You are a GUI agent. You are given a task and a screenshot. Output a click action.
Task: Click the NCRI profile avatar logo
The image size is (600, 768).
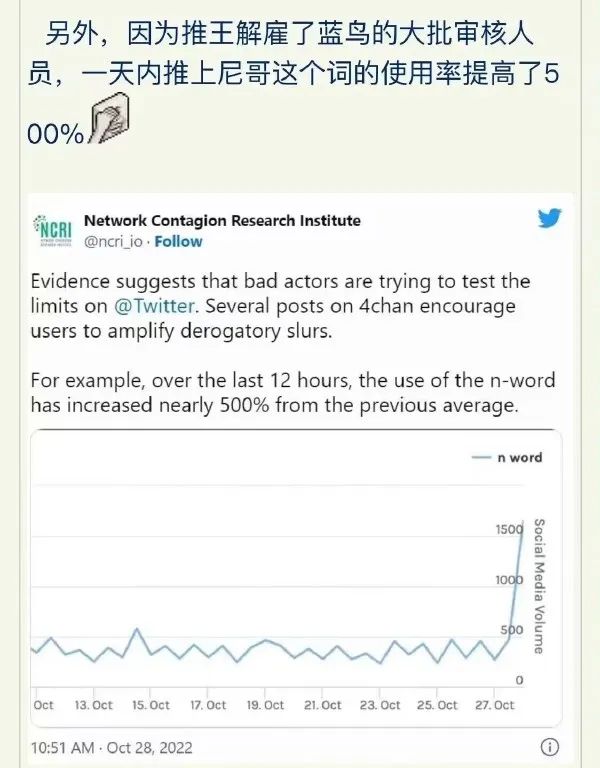tap(53, 230)
